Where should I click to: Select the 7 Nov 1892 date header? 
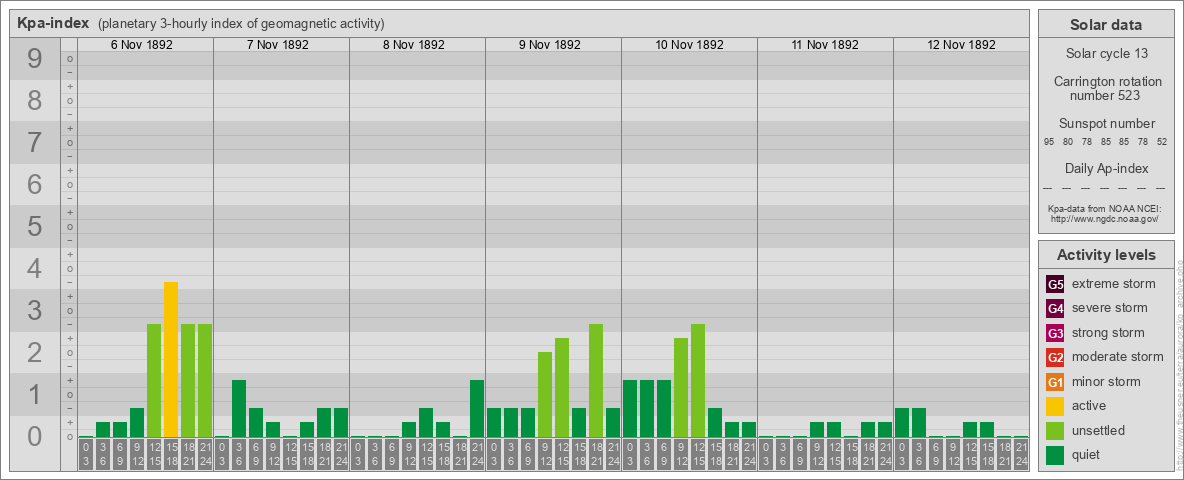(x=278, y=45)
